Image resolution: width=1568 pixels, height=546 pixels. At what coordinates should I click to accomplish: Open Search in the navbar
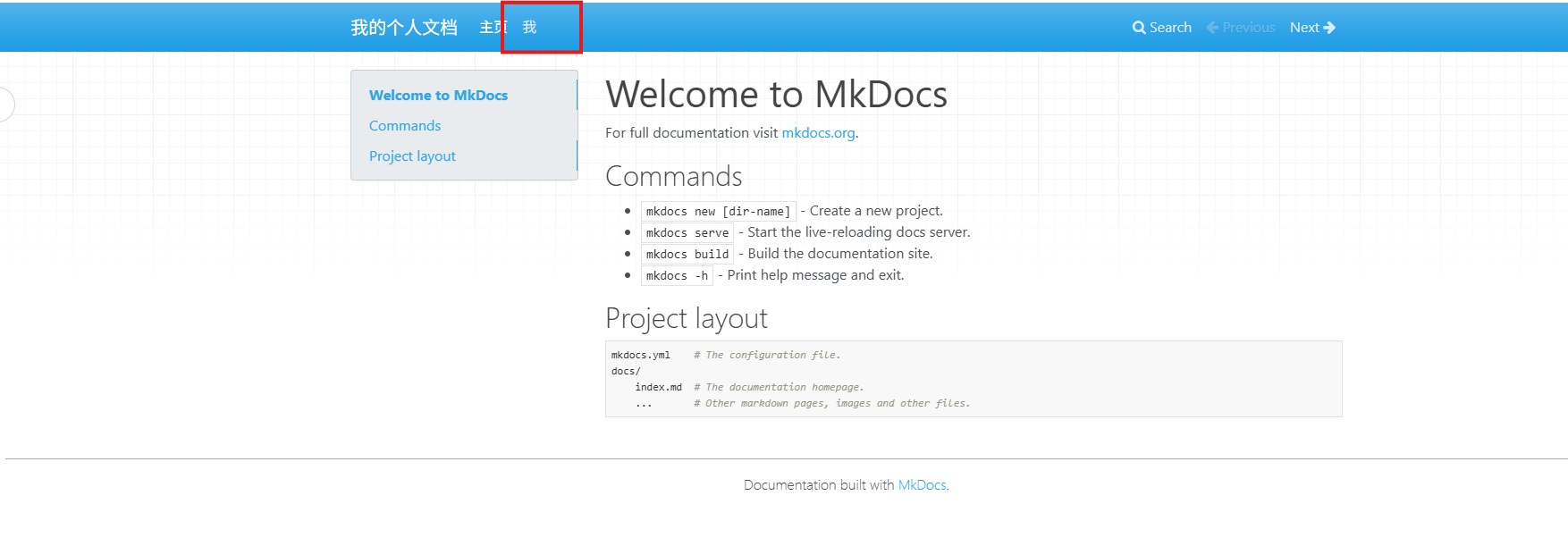(1162, 28)
